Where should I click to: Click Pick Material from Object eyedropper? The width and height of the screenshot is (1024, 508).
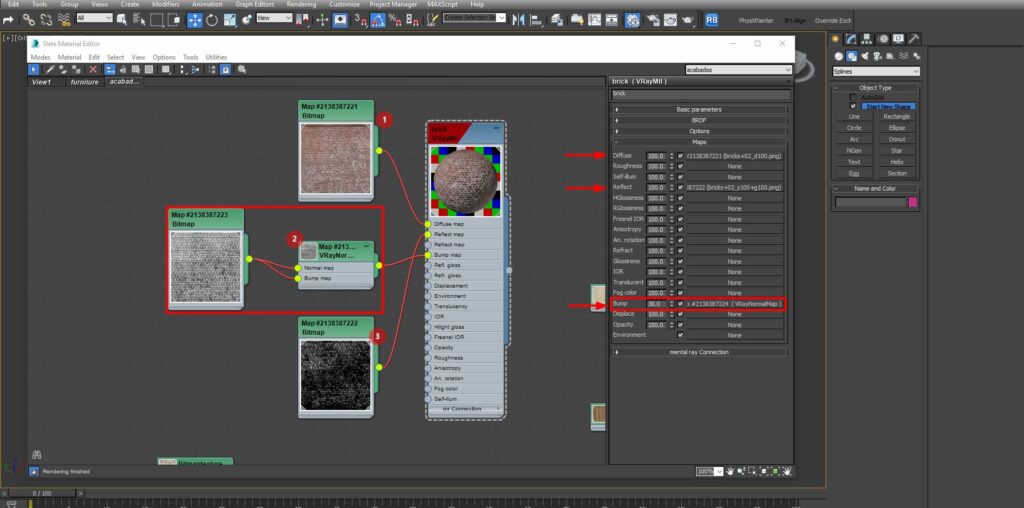pos(49,69)
